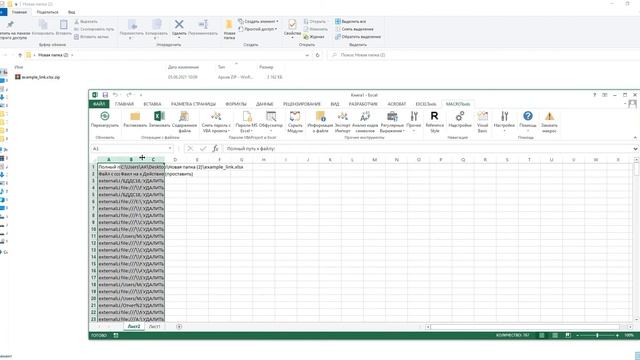Click Переименовать icon in Explorer ribbon
The image size is (640, 360).
click(x=203, y=24)
